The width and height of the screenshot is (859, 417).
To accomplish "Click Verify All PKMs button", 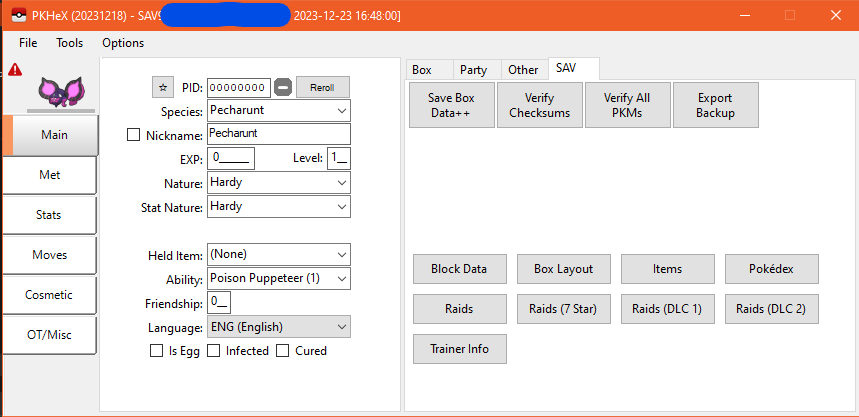I will coord(628,105).
